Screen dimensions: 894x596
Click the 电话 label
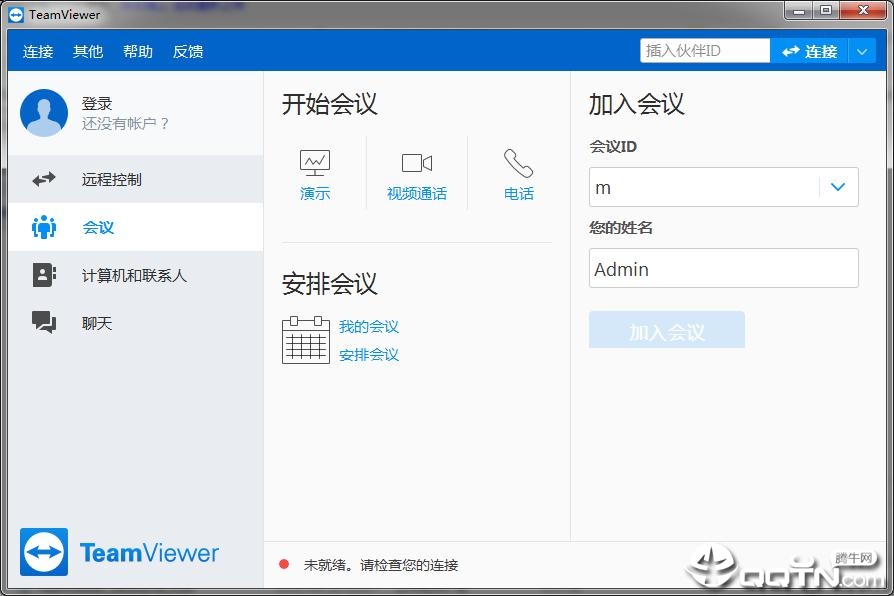pyautogui.click(x=518, y=194)
